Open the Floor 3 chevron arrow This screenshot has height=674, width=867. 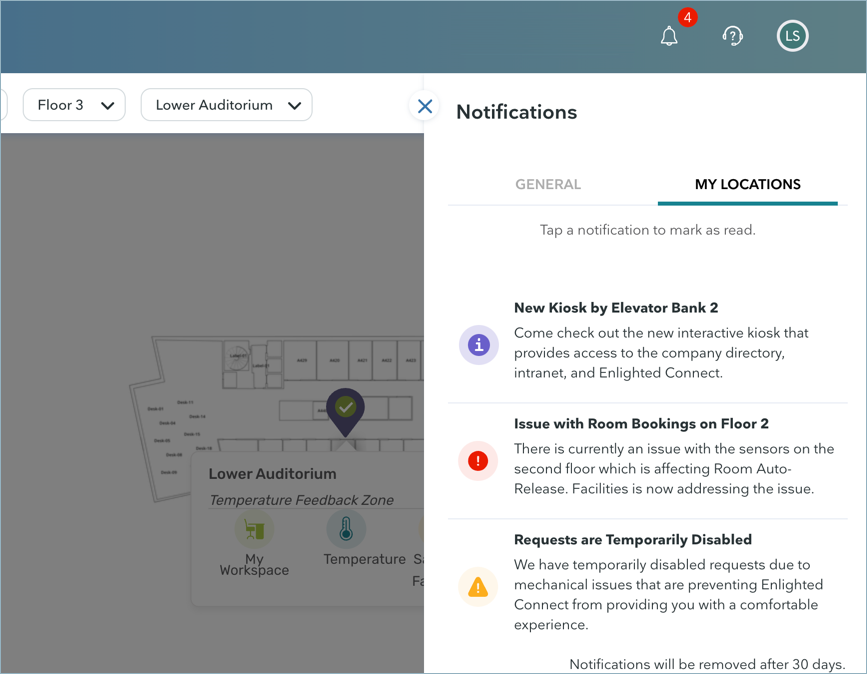click(x=107, y=105)
